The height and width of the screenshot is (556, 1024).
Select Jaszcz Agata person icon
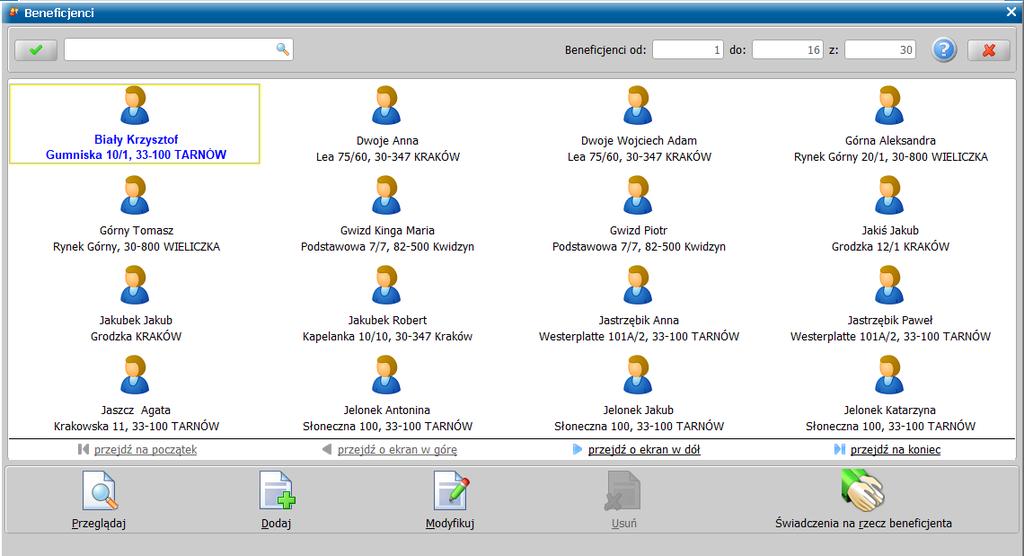click(135, 374)
